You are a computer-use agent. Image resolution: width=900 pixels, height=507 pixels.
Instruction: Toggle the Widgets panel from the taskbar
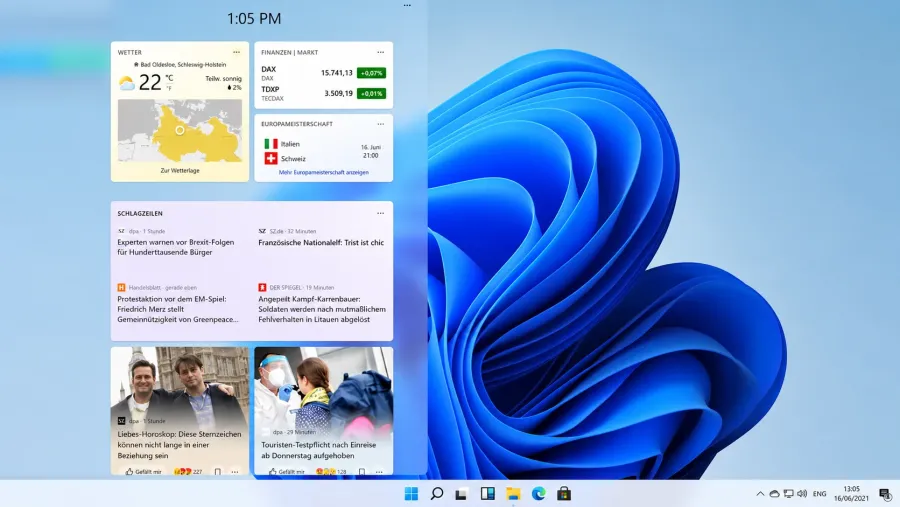(487, 494)
